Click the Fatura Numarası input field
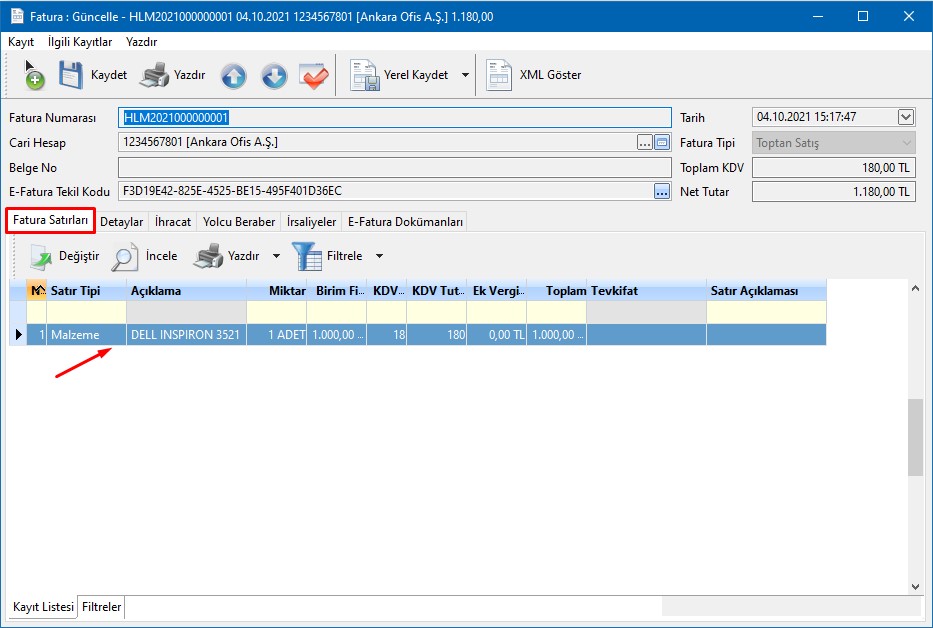This screenshot has width=933, height=628. pyautogui.click(x=394, y=117)
